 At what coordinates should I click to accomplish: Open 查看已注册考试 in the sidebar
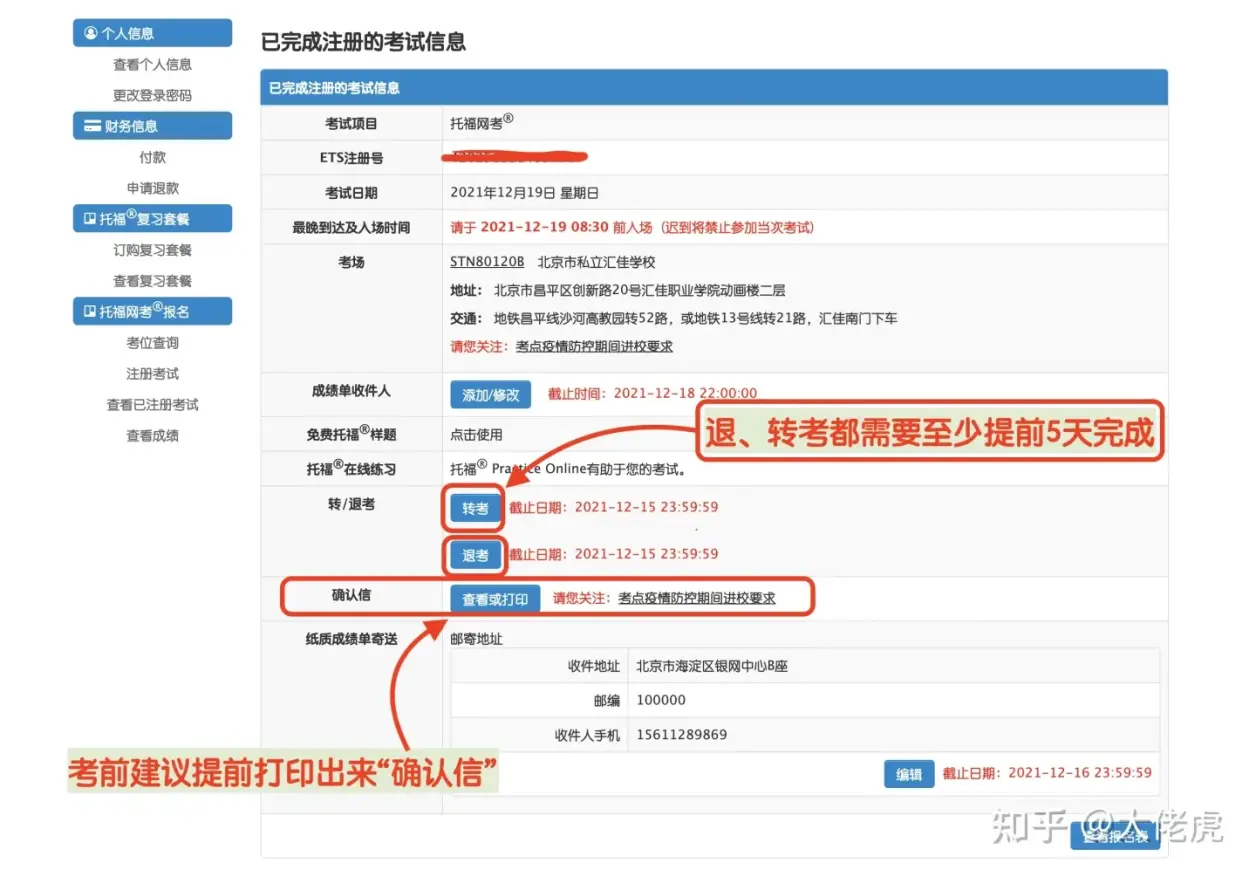point(152,405)
